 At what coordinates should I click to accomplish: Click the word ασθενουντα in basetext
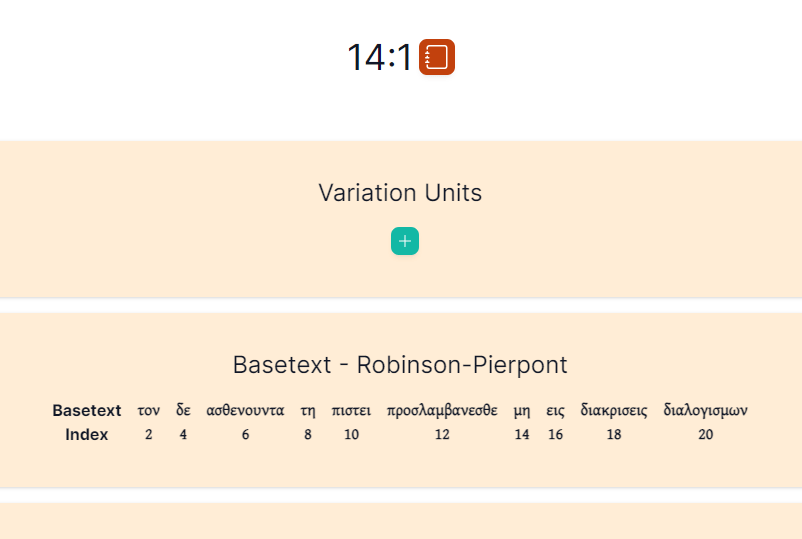click(x=245, y=410)
